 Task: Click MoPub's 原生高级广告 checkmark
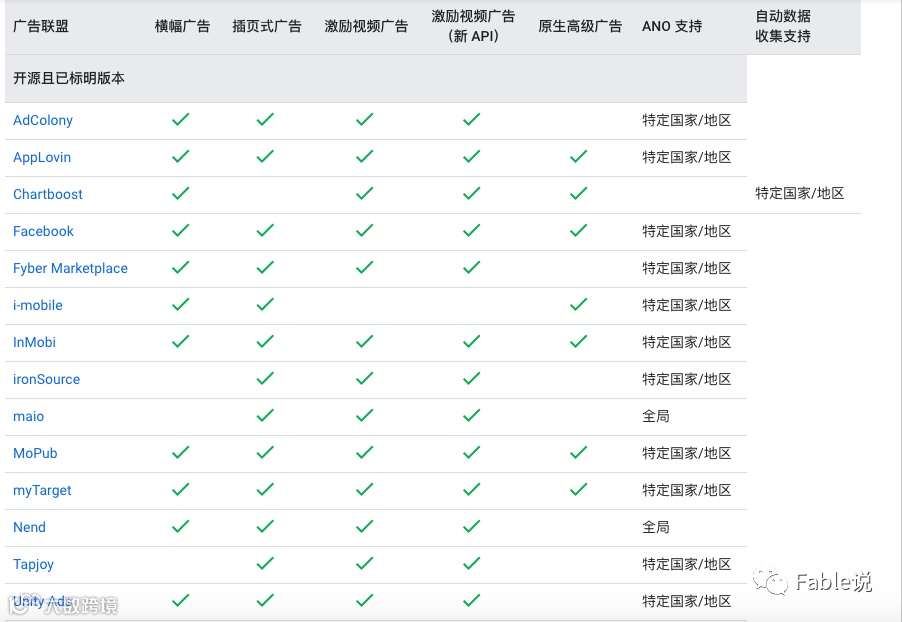pyautogui.click(x=578, y=453)
